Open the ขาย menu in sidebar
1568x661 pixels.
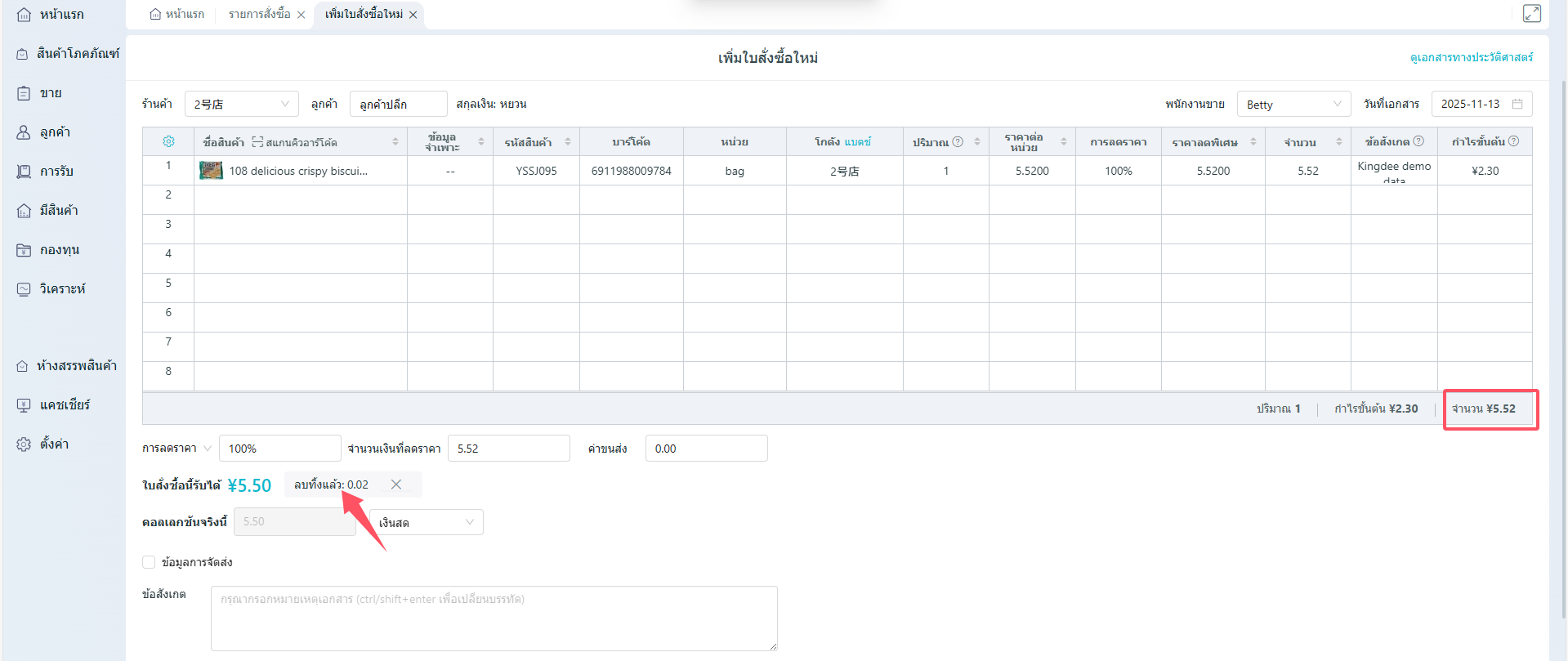tap(51, 93)
